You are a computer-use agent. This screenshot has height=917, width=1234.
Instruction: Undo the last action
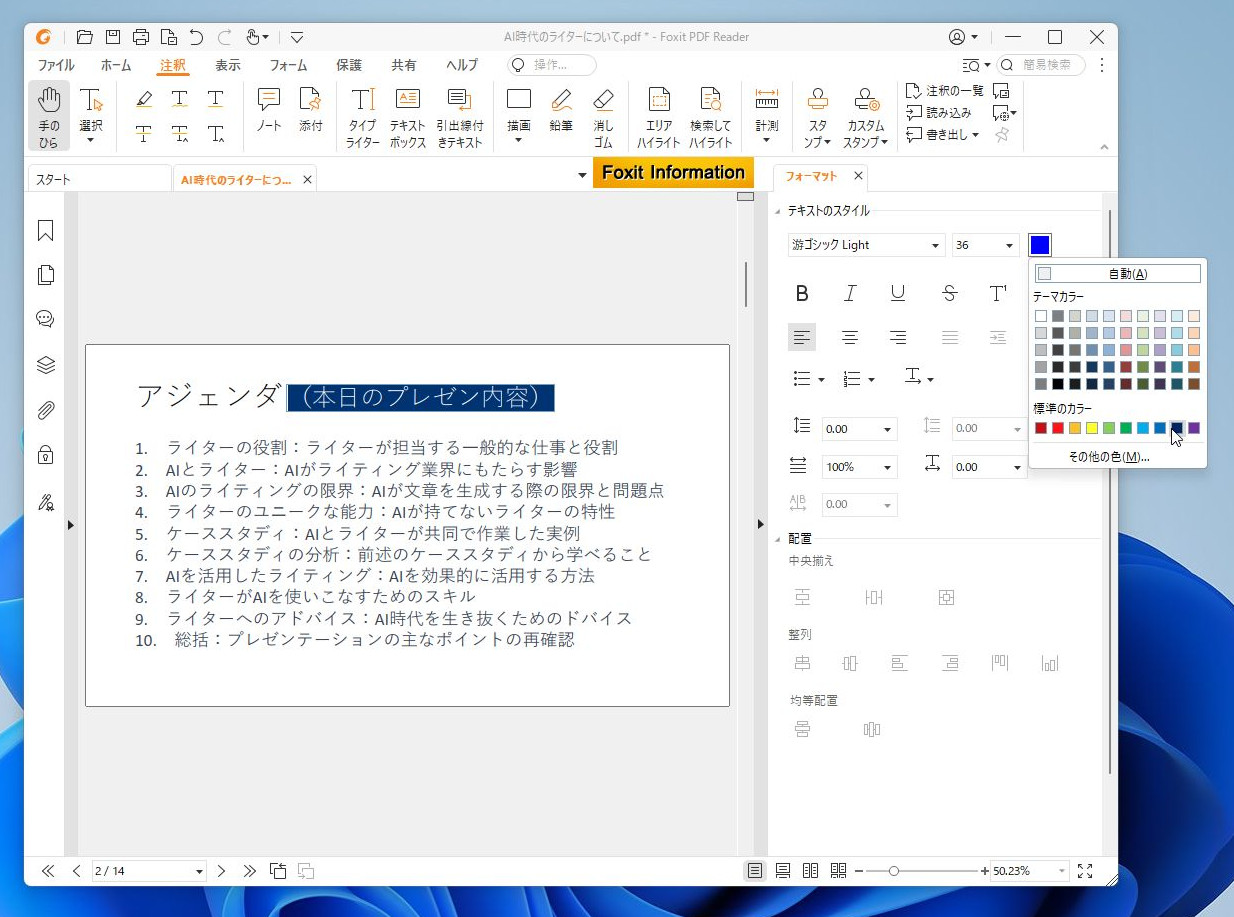point(196,37)
